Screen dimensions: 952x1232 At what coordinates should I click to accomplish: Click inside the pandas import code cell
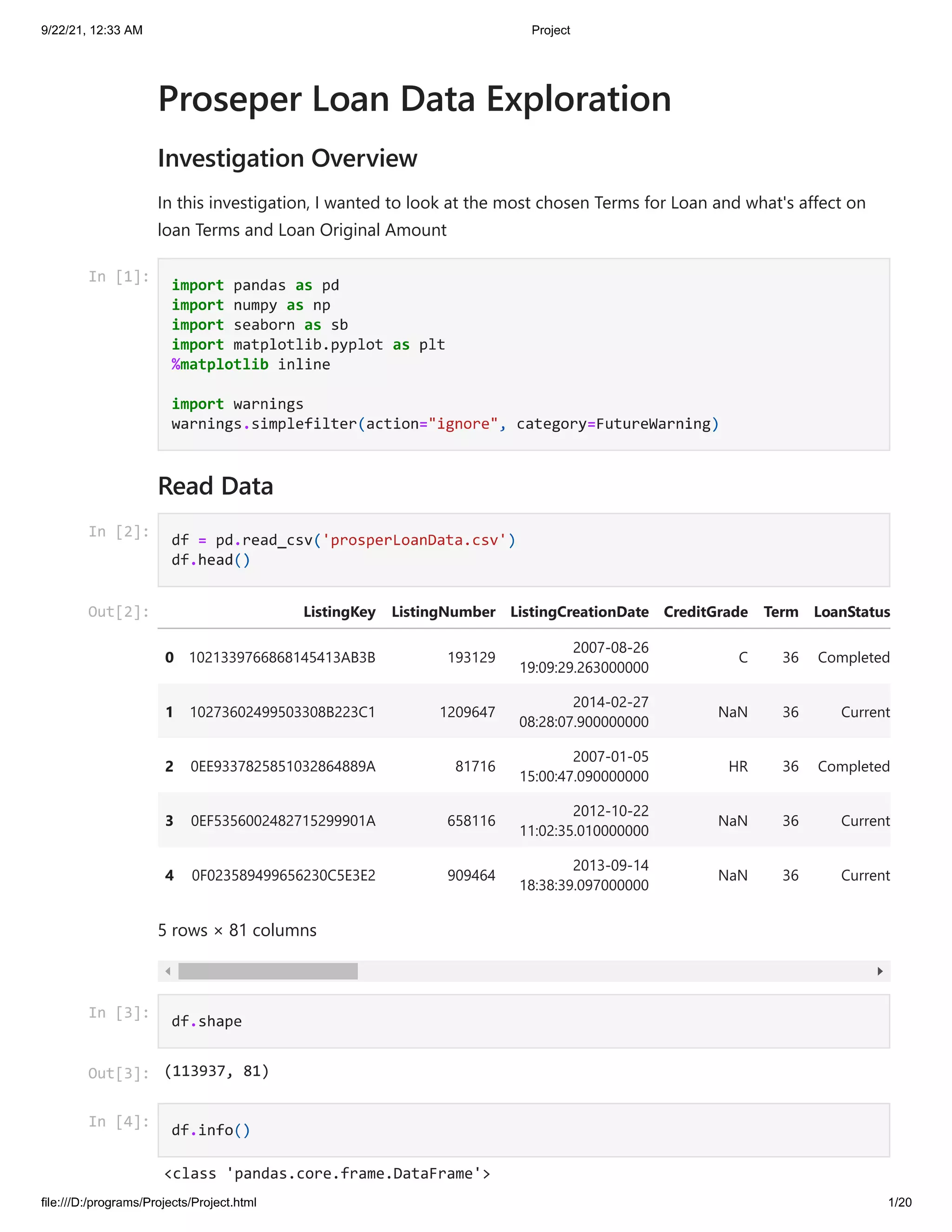tap(523, 354)
